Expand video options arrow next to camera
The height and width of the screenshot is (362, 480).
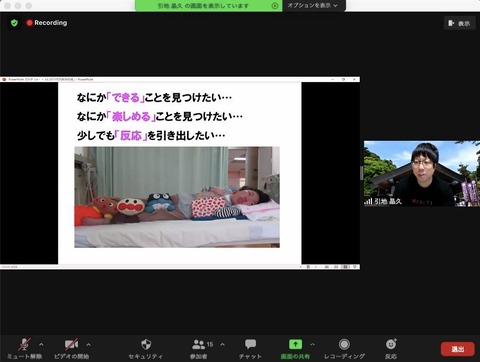point(89,344)
